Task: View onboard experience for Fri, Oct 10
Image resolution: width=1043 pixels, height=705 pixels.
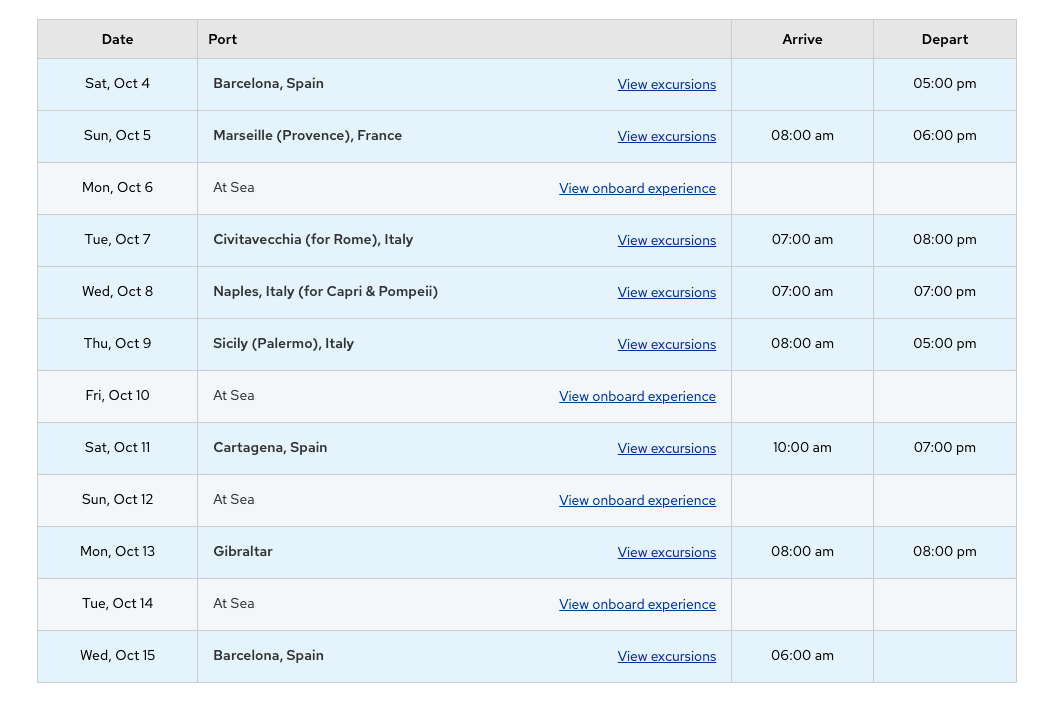Action: click(637, 396)
